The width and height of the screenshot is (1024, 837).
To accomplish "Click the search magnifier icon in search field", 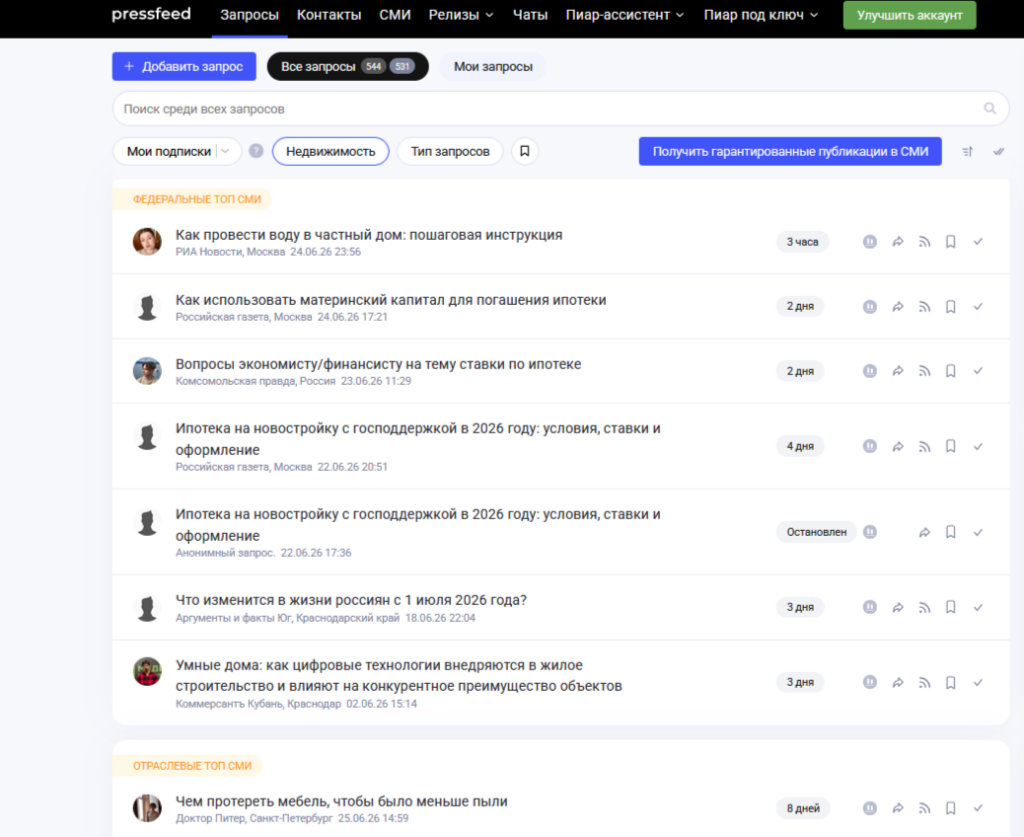I will (x=990, y=108).
